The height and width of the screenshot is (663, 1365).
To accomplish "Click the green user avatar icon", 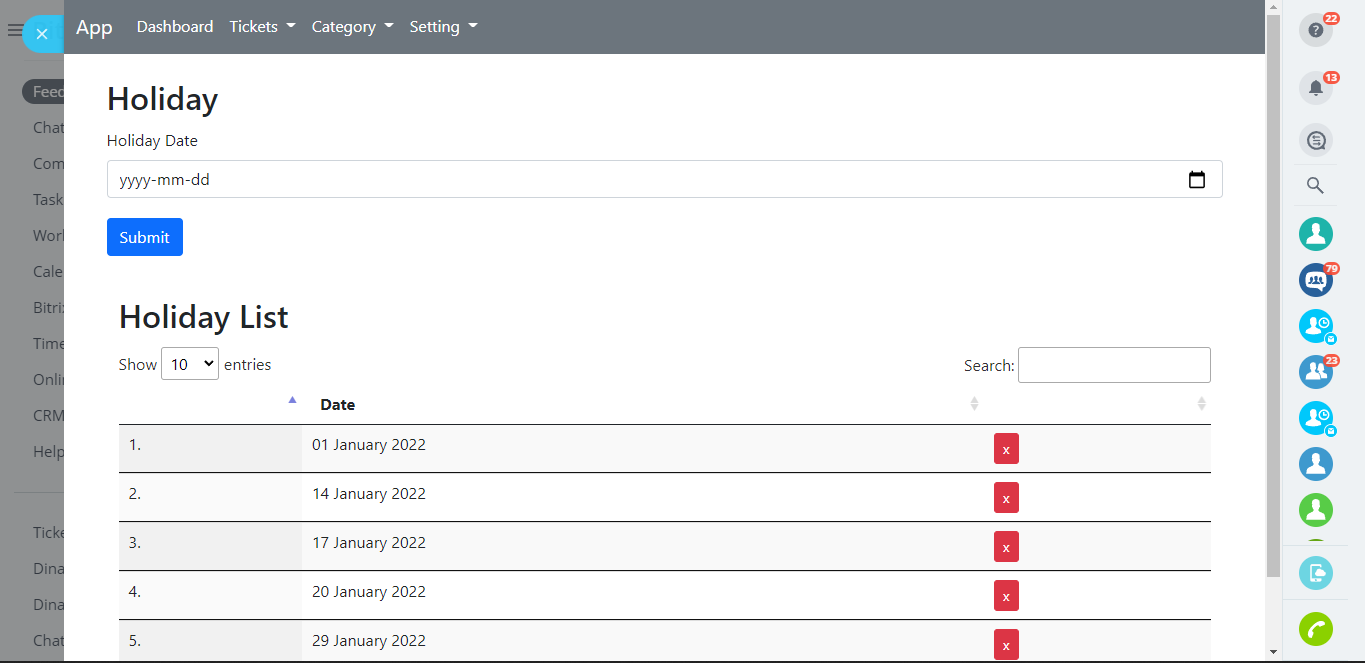I will click(1315, 510).
